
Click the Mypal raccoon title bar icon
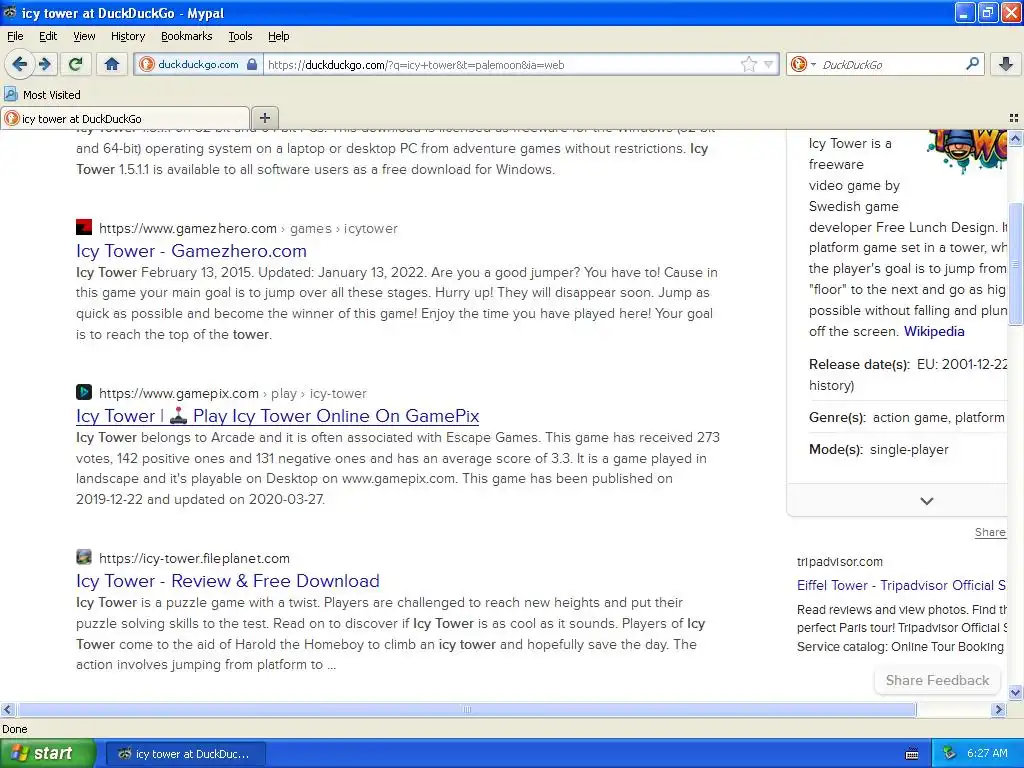(10, 12)
